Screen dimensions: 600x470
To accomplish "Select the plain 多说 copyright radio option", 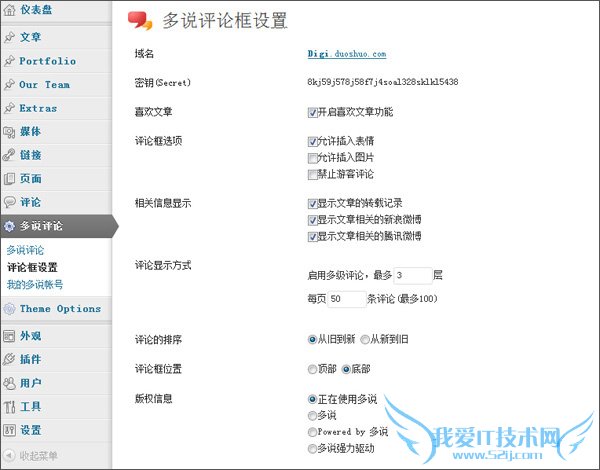I will tap(312, 416).
